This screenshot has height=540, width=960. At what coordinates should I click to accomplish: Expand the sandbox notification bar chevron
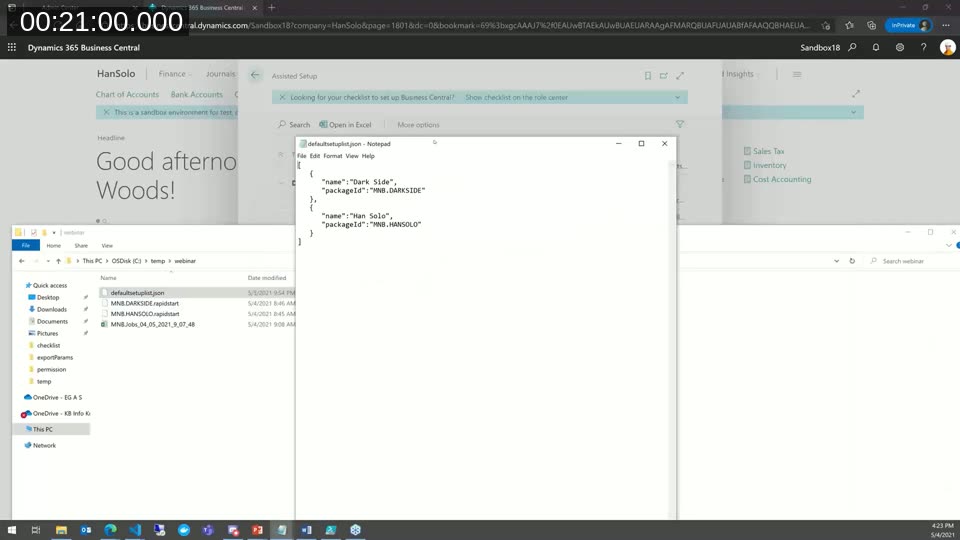[x=853, y=112]
